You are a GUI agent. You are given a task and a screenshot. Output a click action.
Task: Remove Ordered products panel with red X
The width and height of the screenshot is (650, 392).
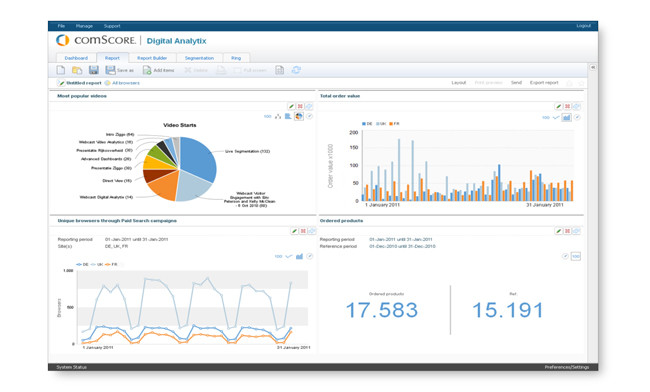coord(567,231)
